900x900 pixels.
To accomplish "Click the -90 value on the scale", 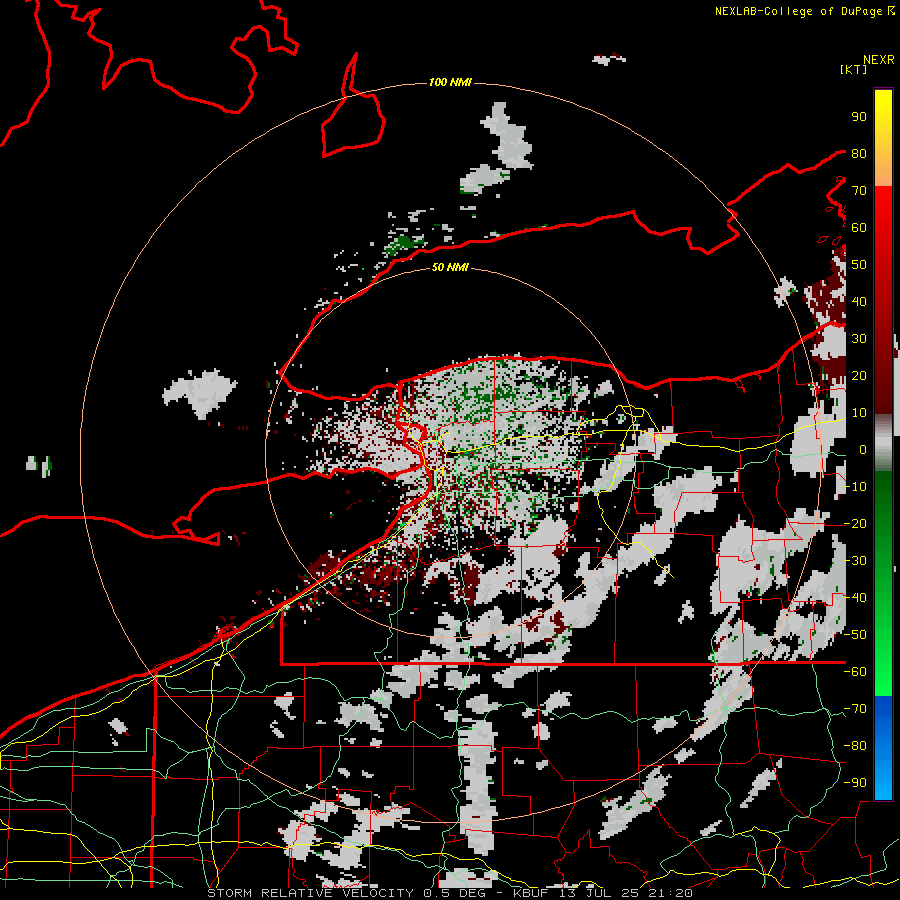I will (855, 783).
